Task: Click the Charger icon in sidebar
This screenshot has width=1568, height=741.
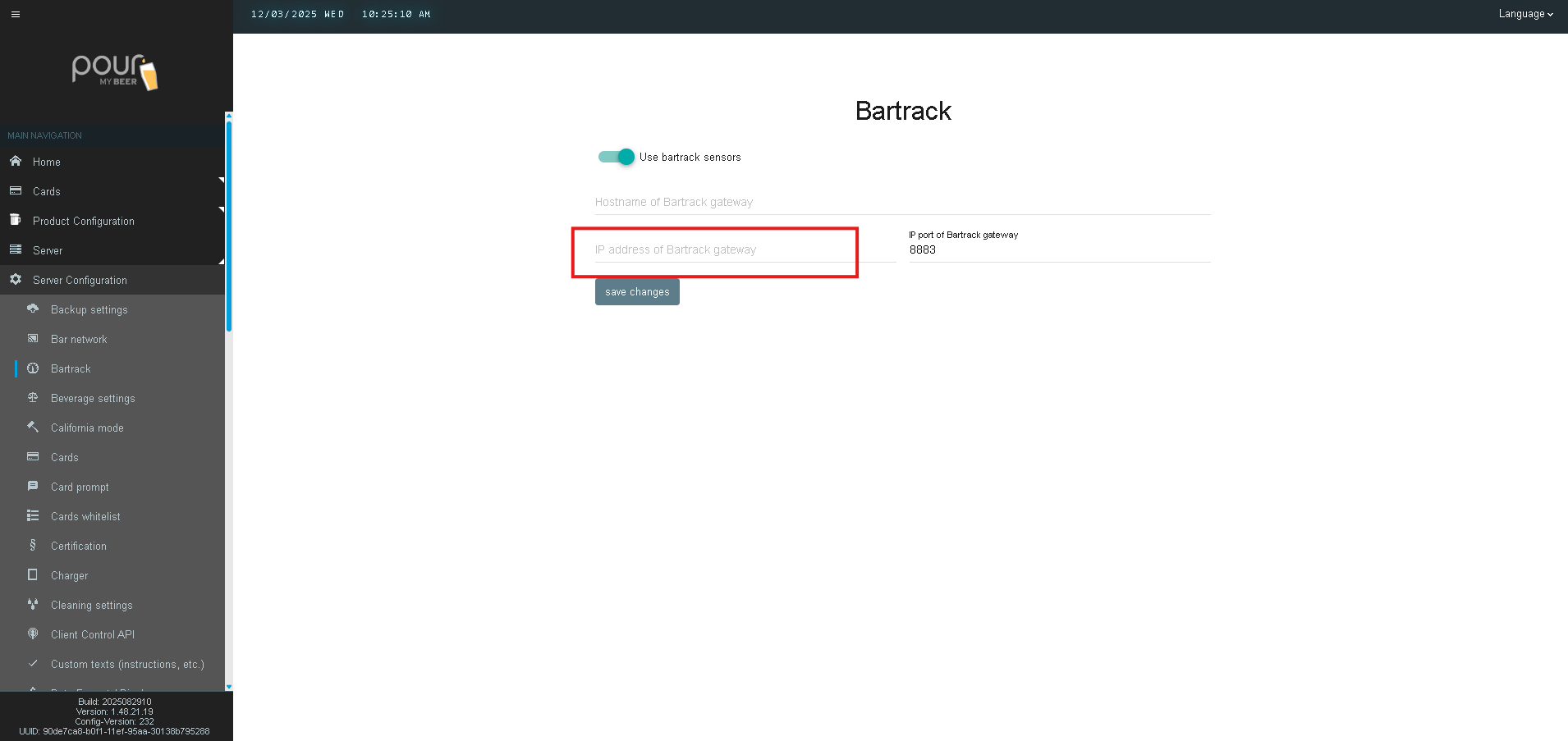Action: [x=33, y=575]
